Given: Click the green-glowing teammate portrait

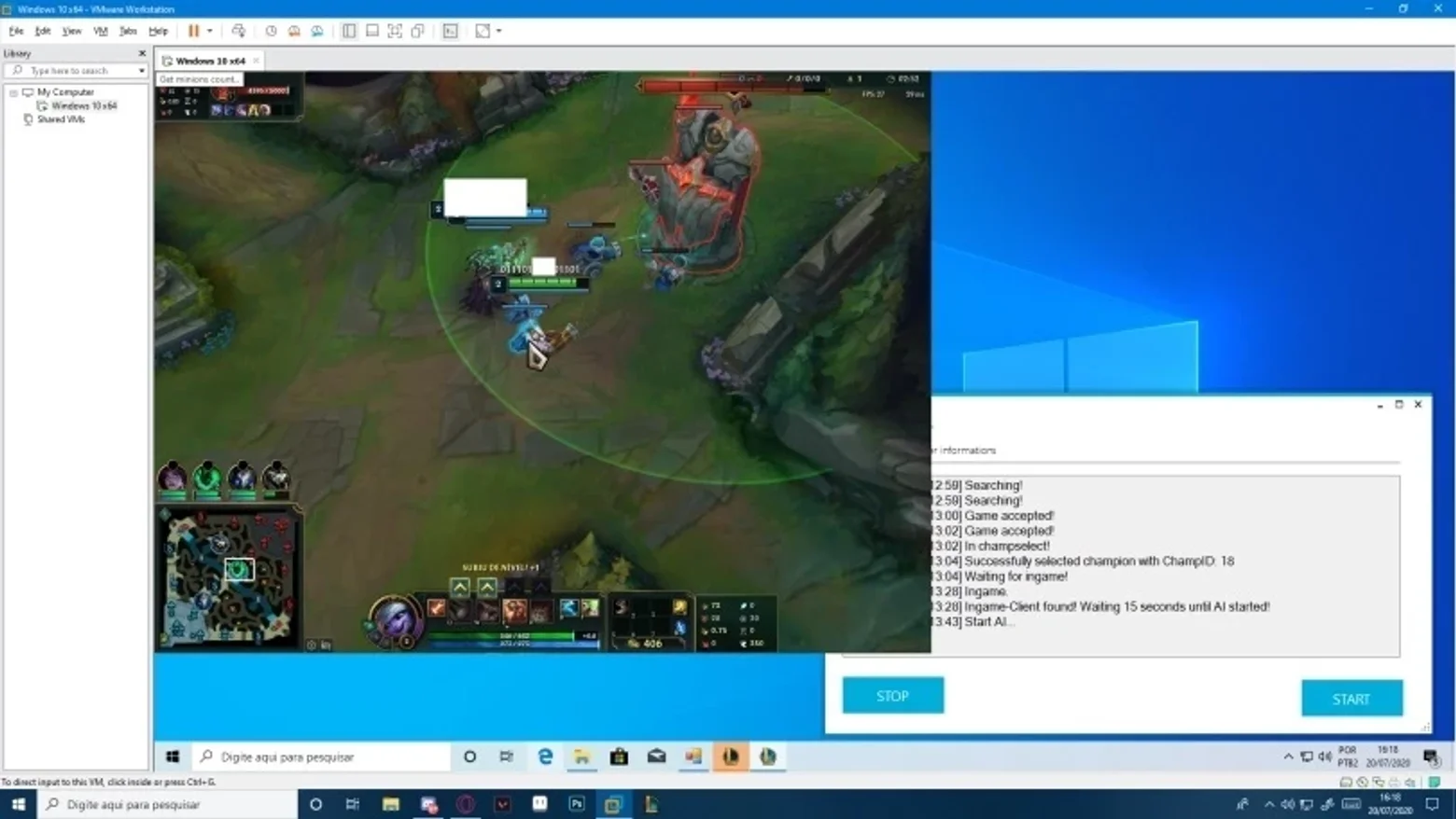Looking at the screenshot, I should point(206,478).
